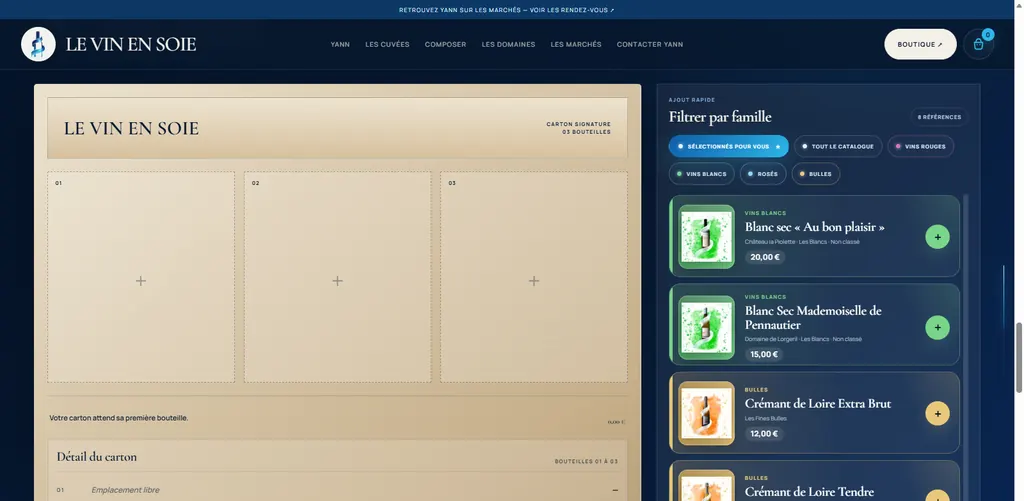Image resolution: width=1024 pixels, height=501 pixels.
Task: Filter by Vins blancs
Action: click(701, 174)
